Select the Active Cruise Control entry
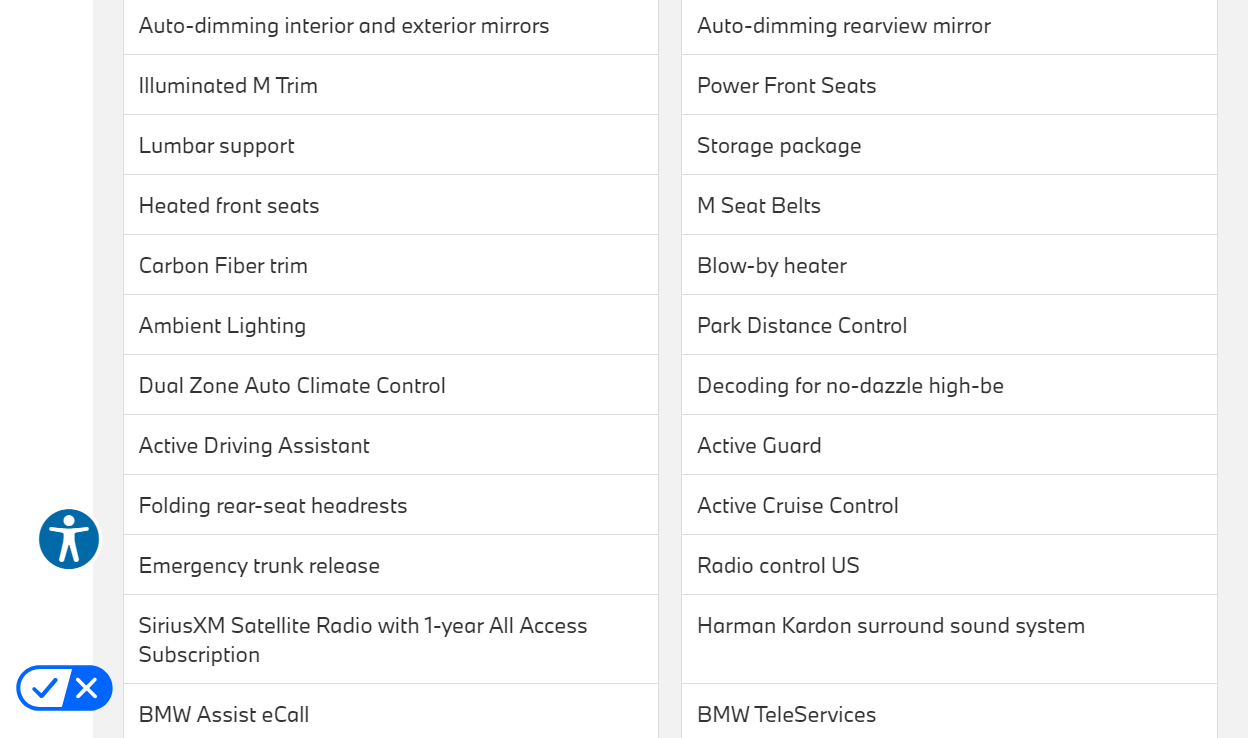Screen dimensions: 1253x738 coord(797,506)
